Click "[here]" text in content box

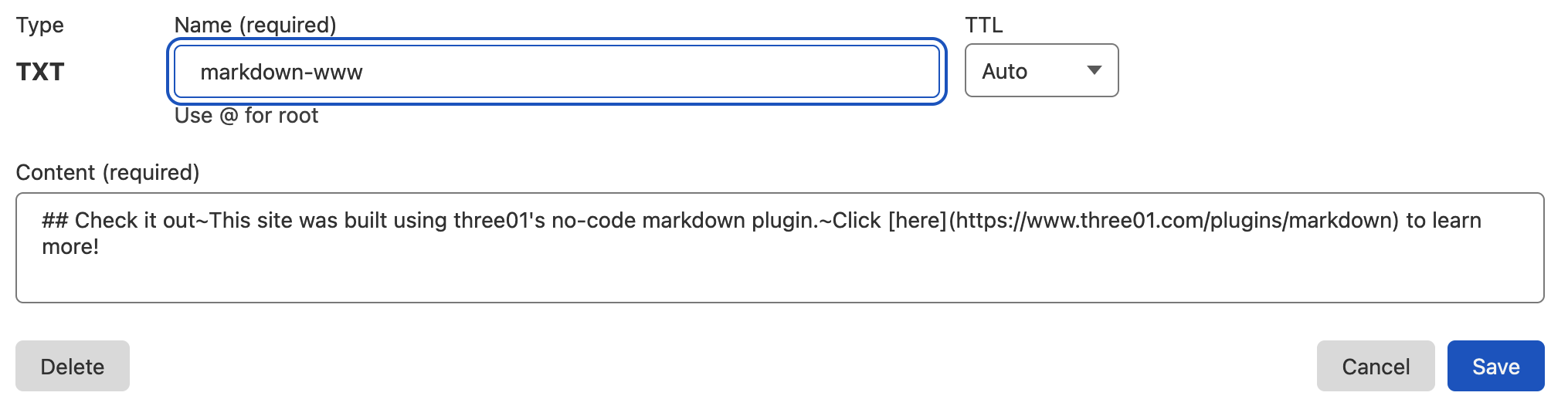[x=918, y=221]
